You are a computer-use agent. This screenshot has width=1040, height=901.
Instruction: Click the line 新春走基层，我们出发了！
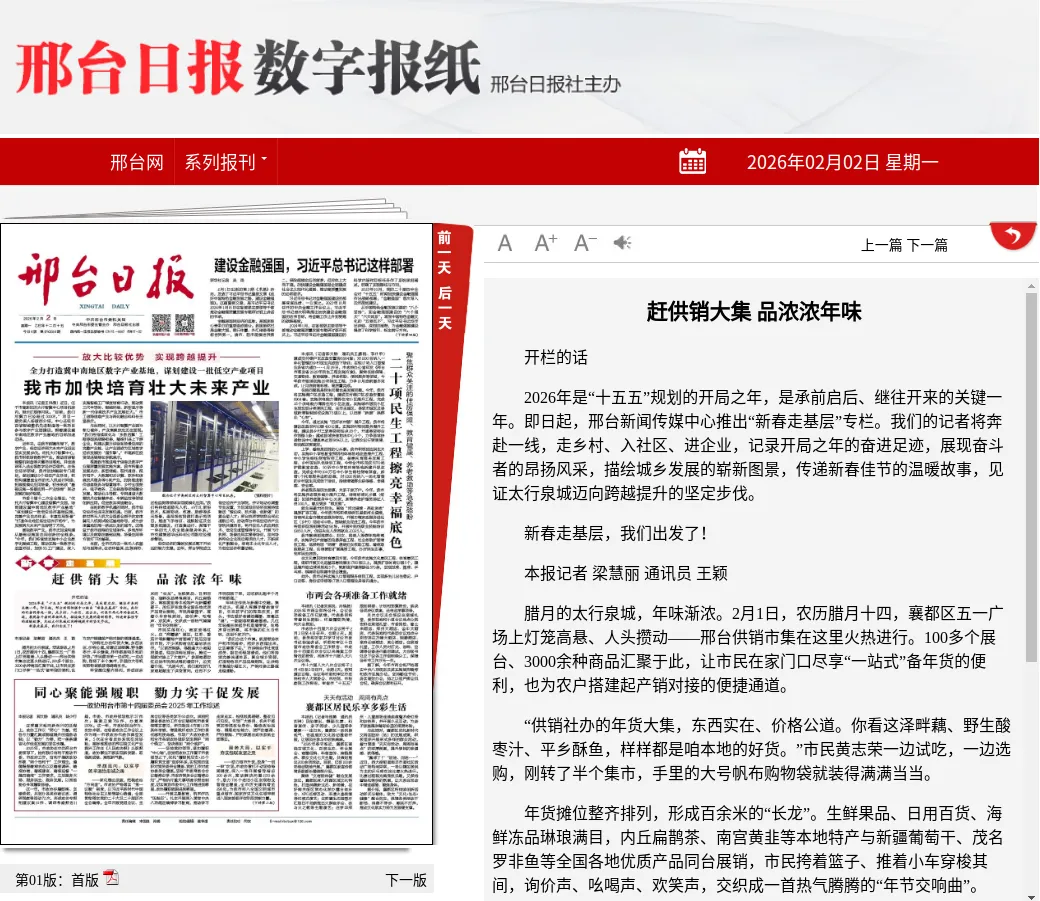pos(616,533)
